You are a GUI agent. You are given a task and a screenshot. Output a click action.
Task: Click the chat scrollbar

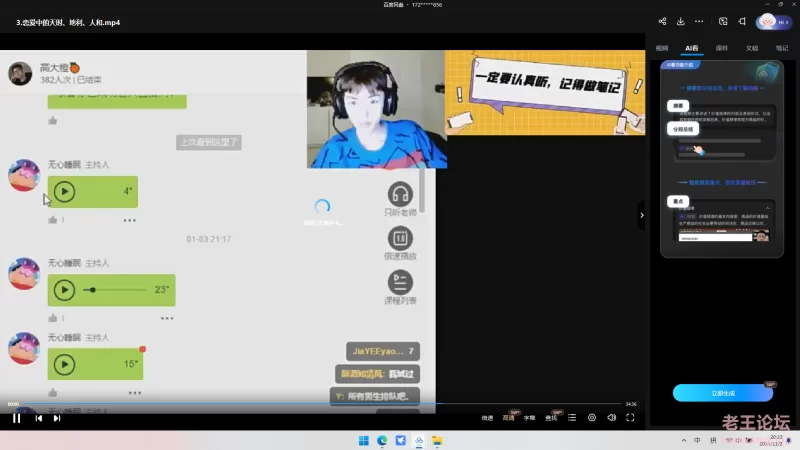pos(422,190)
